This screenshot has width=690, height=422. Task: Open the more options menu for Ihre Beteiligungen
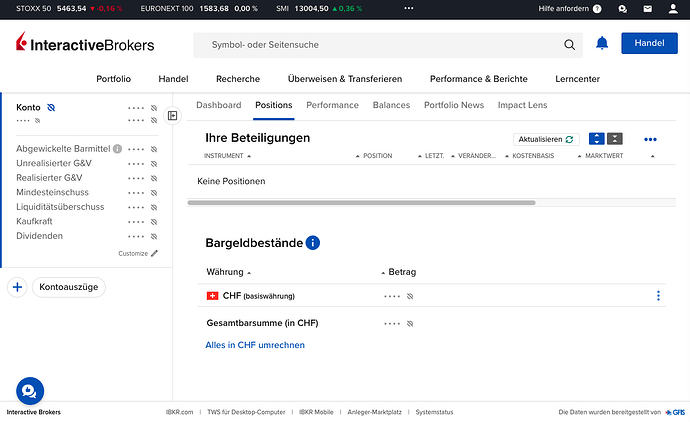point(650,140)
